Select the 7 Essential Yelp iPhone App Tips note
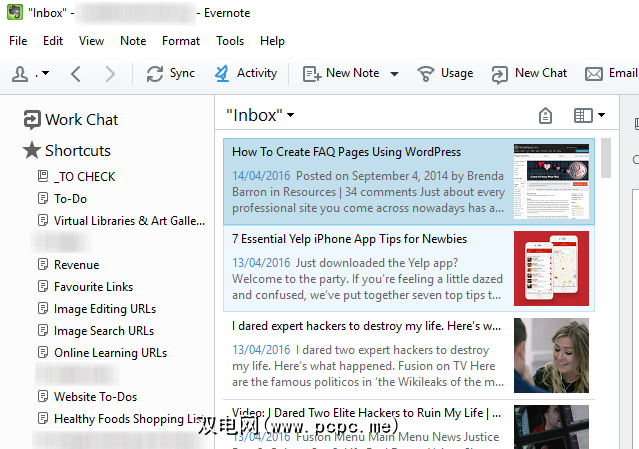The image size is (639, 449). pyautogui.click(x=409, y=269)
